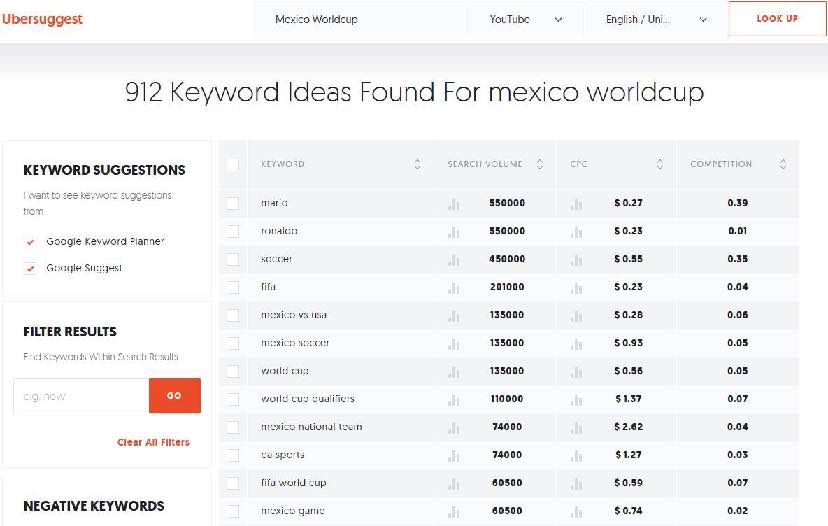This screenshot has height=526, width=828.
Task: Click CPC chart icon for fifa row
Action: tap(576, 288)
